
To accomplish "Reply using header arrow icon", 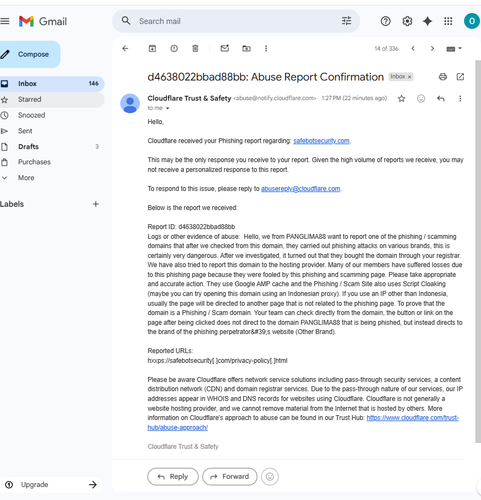I will tap(441, 99).
